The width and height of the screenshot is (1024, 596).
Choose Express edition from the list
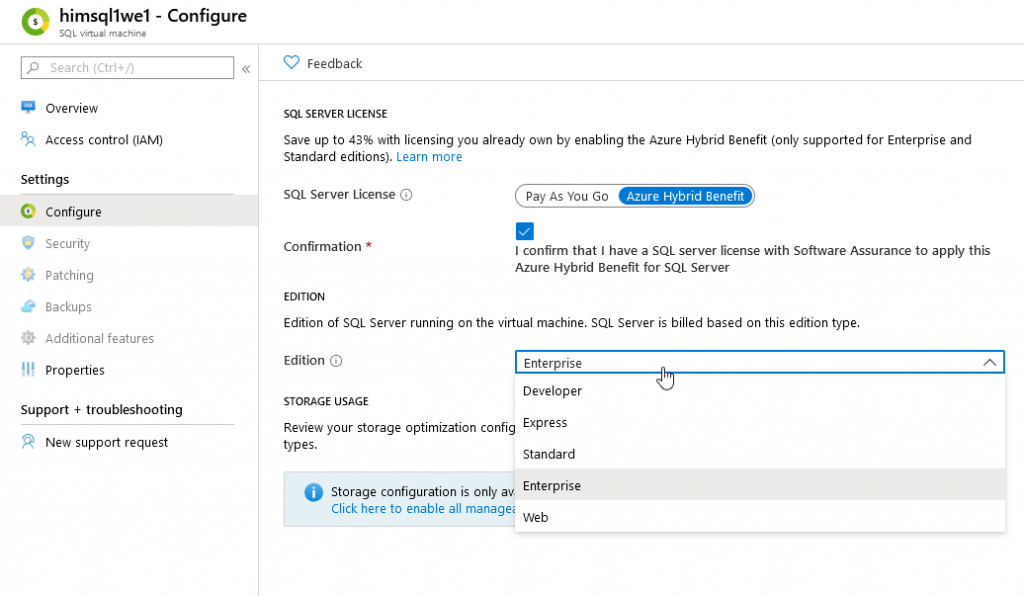click(760, 422)
